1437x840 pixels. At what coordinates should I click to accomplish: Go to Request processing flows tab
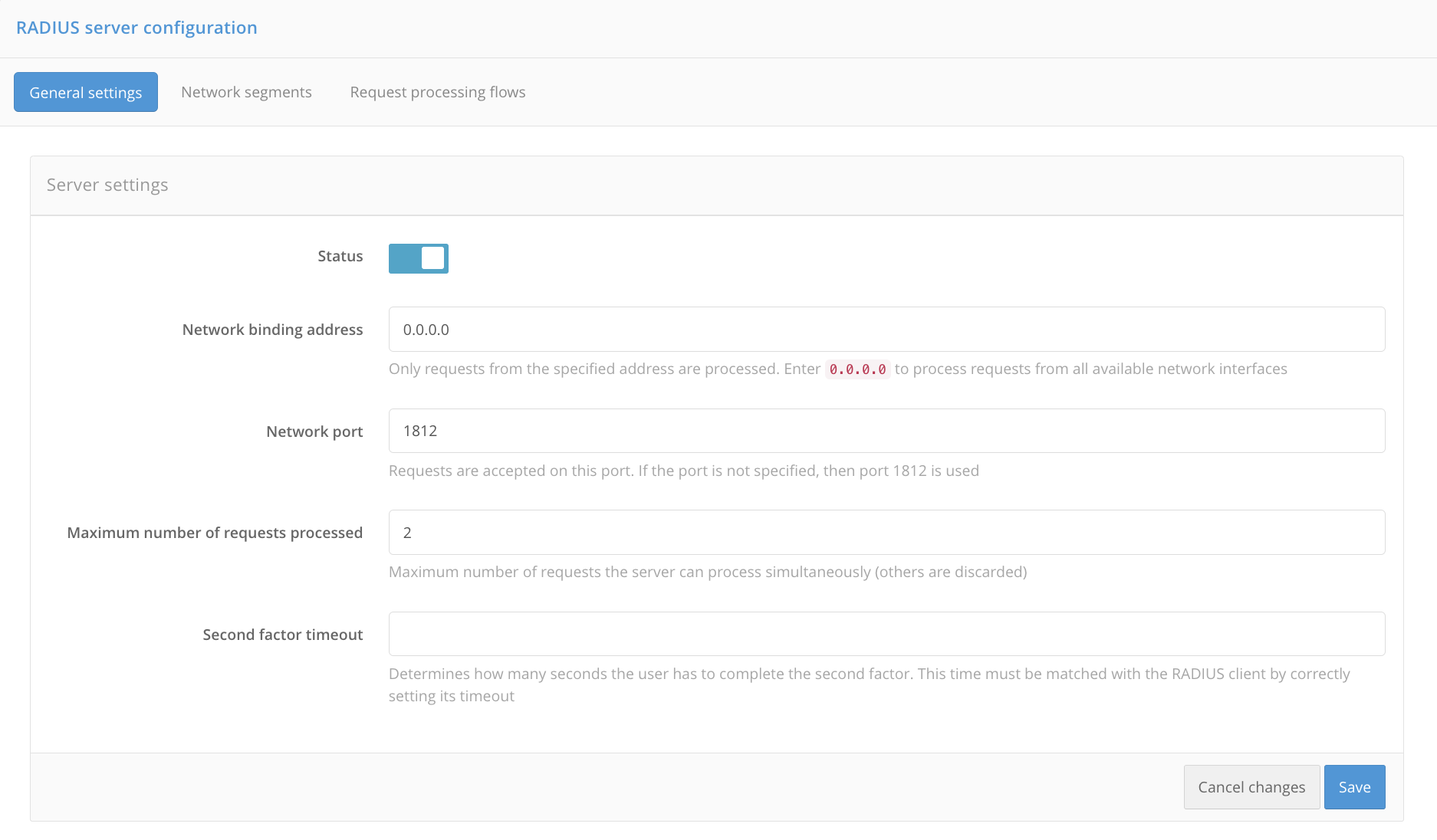point(437,92)
